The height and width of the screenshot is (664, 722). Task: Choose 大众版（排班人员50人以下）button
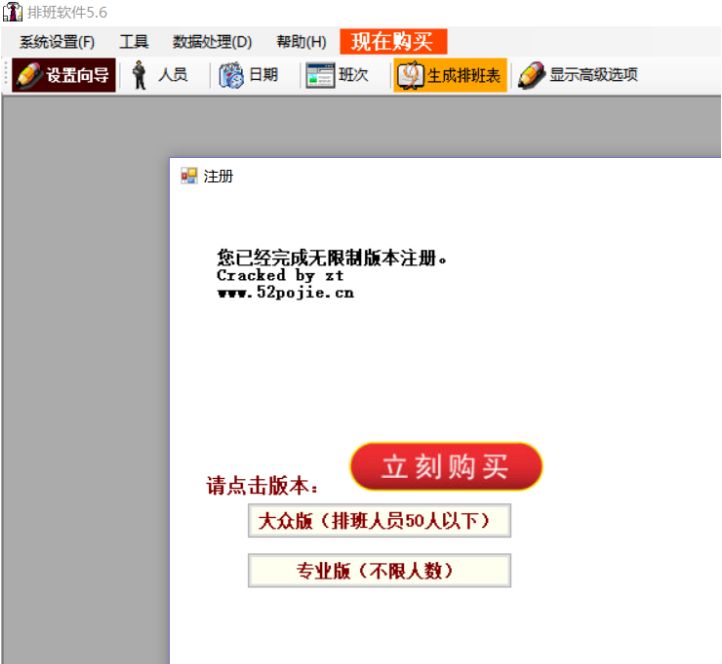[x=379, y=521]
